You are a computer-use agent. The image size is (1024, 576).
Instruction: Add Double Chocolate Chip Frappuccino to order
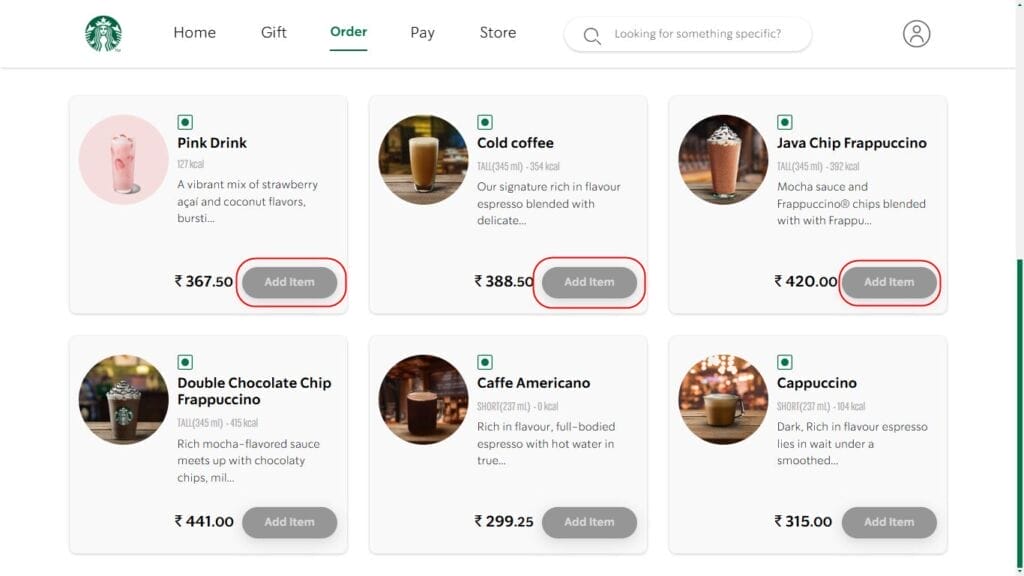(x=289, y=522)
